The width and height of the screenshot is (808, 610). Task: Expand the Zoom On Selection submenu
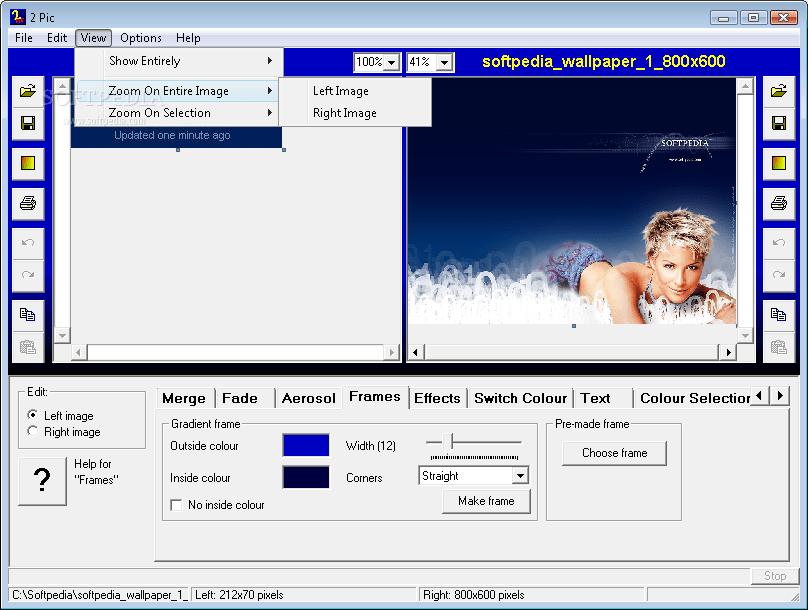pyautogui.click(x=177, y=113)
